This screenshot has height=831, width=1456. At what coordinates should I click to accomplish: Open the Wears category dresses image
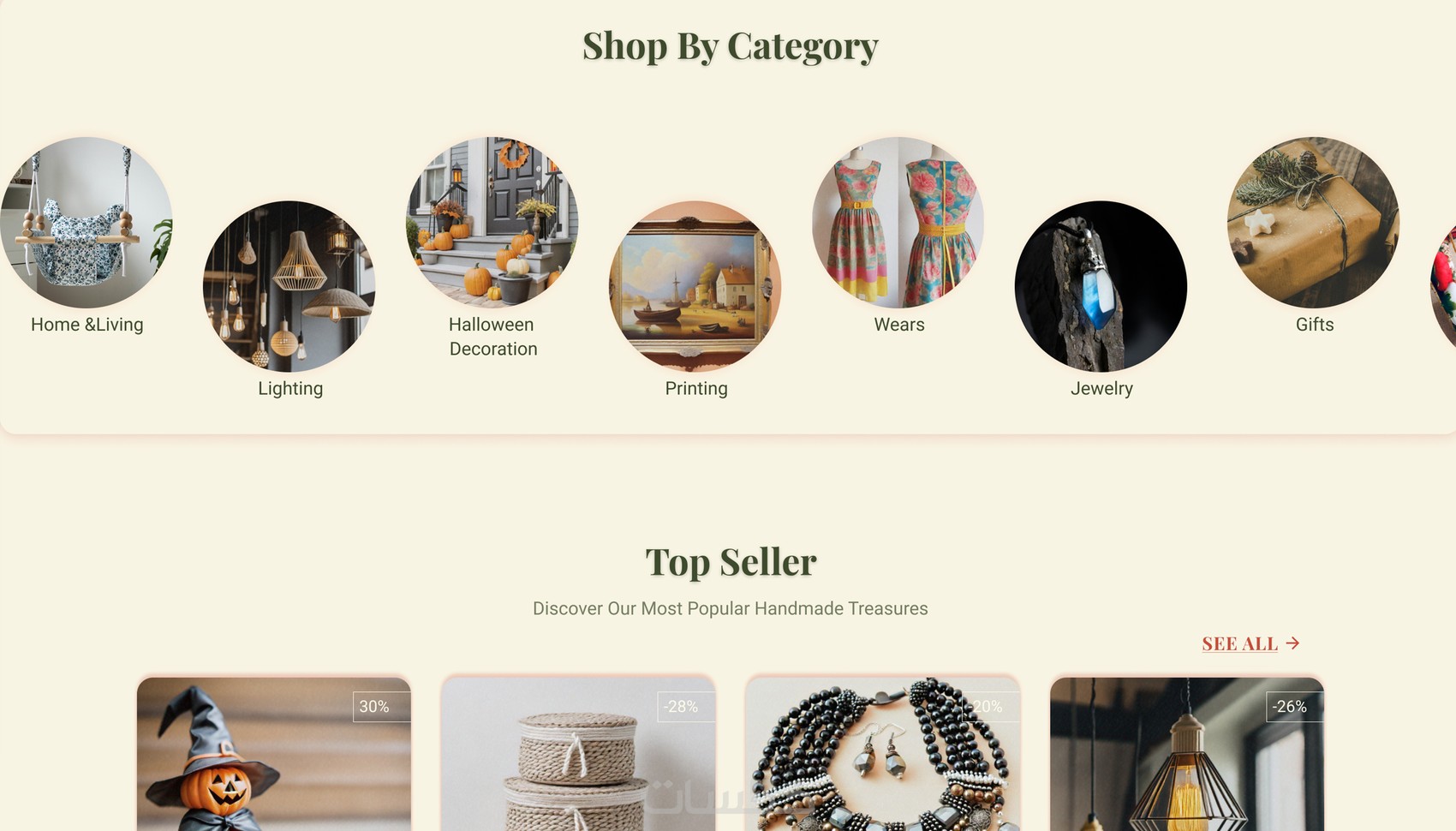pyautogui.click(x=898, y=223)
